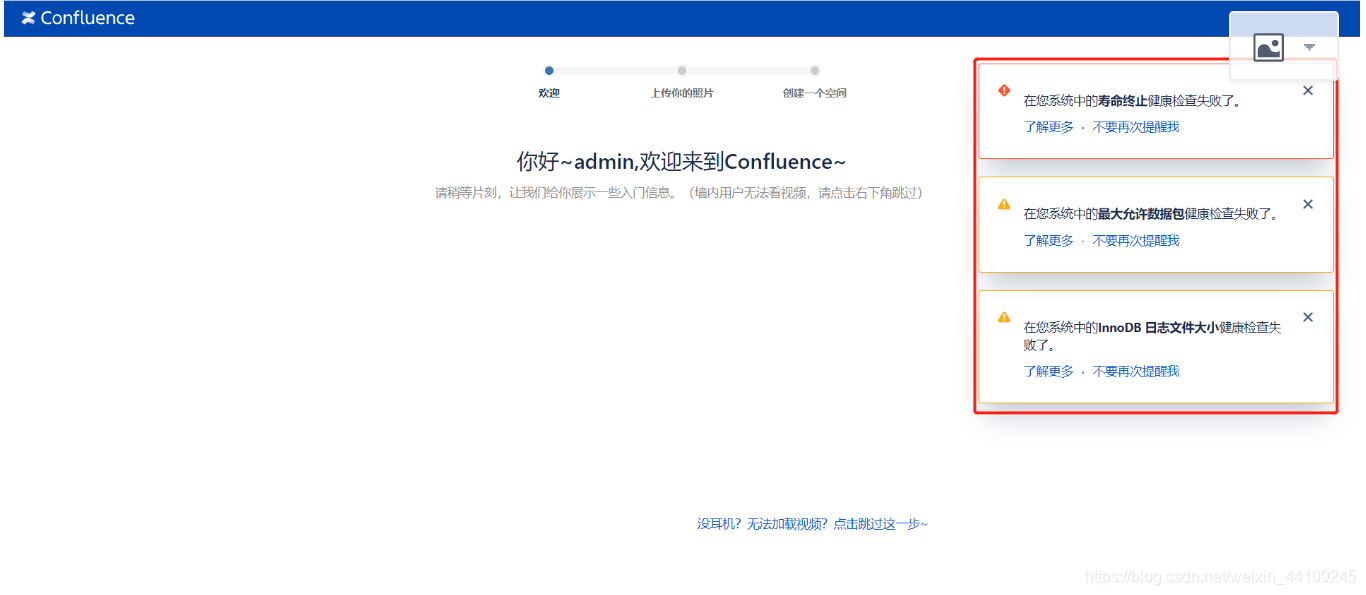Click the 创建一个空间 step label

click(x=815, y=93)
